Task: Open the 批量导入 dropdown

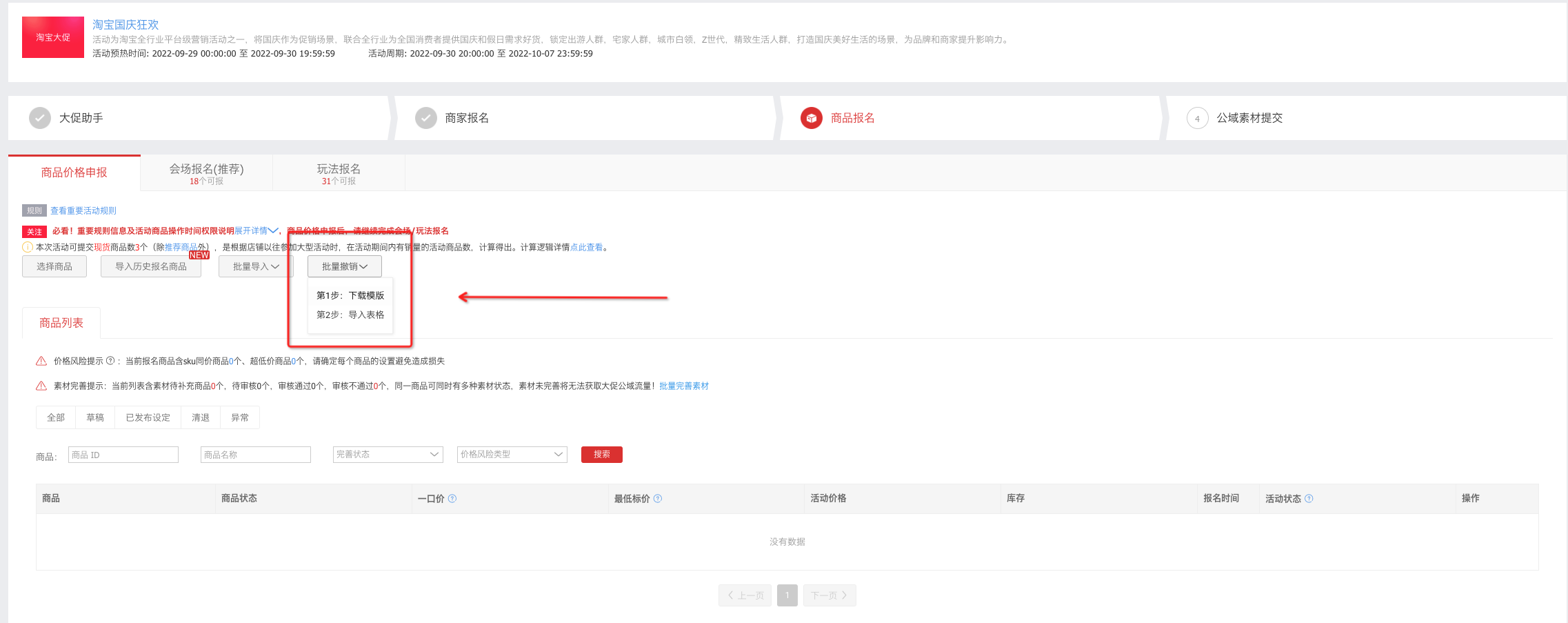Action: click(256, 266)
